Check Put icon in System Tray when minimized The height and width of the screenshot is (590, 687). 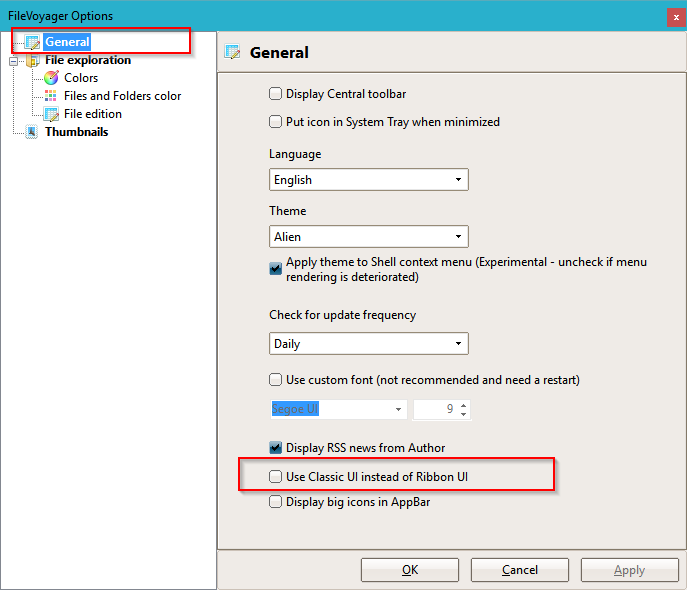click(275, 121)
